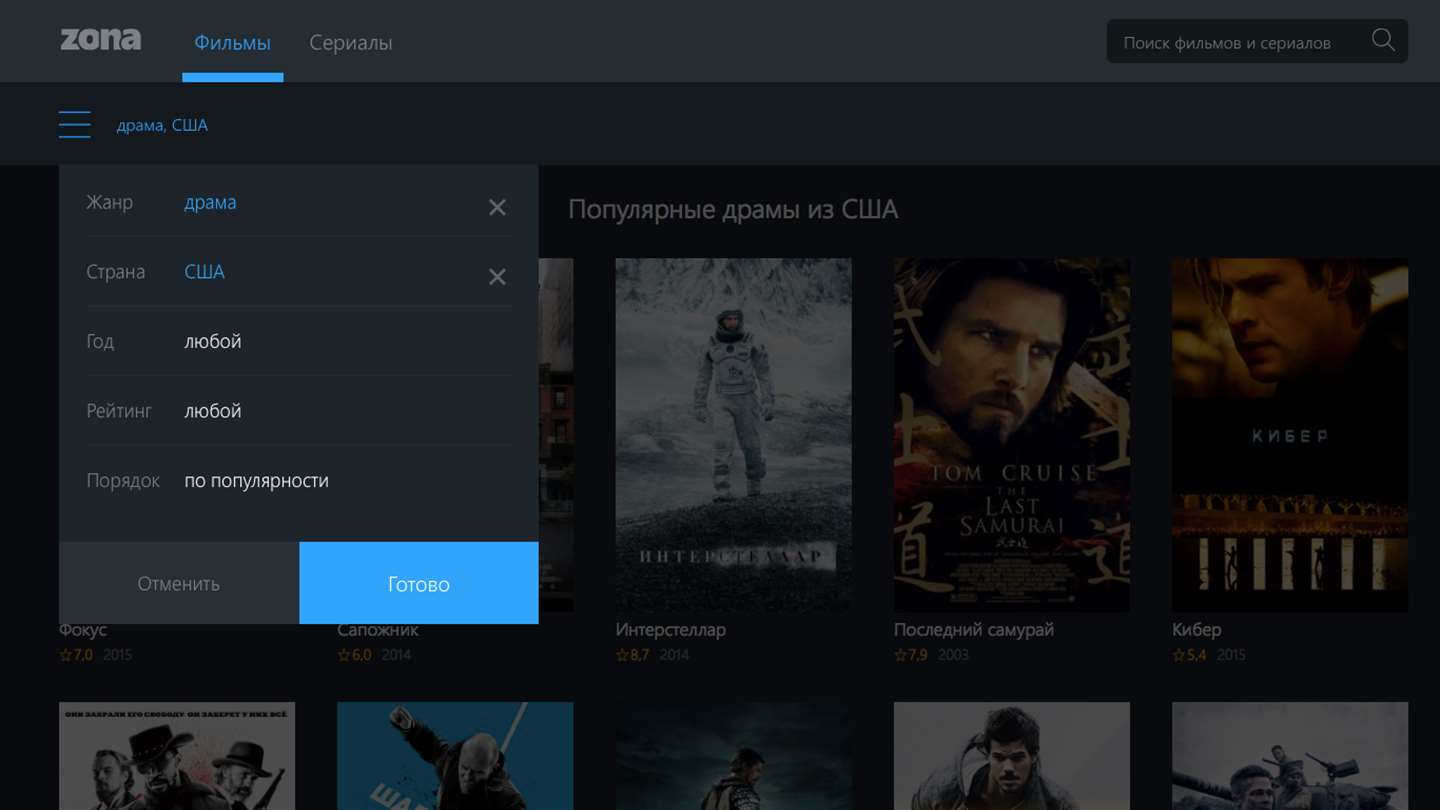Screen dimensions: 1440x810
Task: Click the Кибер title text
Action: click(1197, 630)
